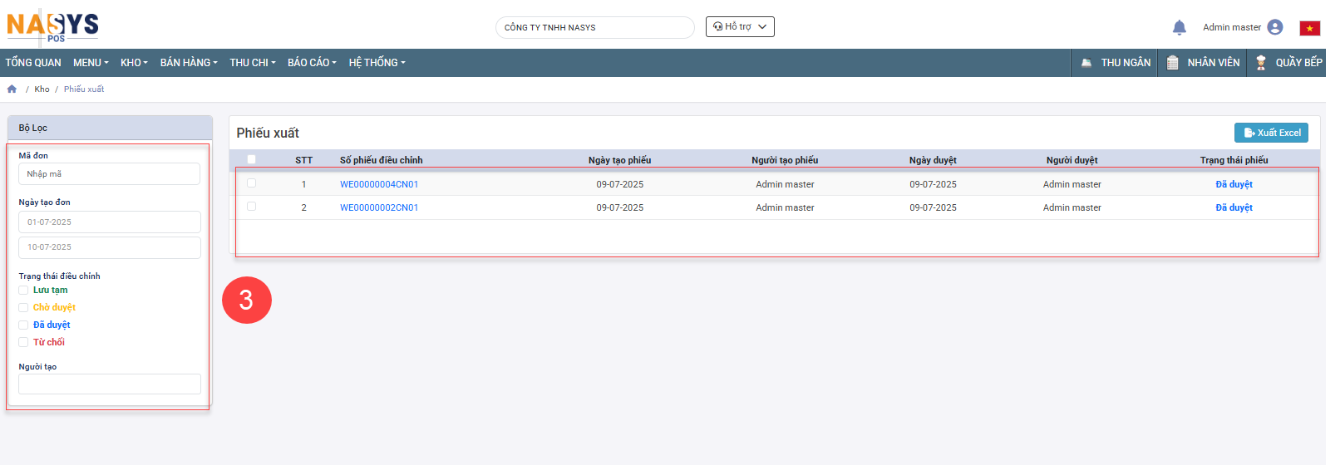
Task: Click the home icon in breadcrumb
Action: click(x=12, y=89)
